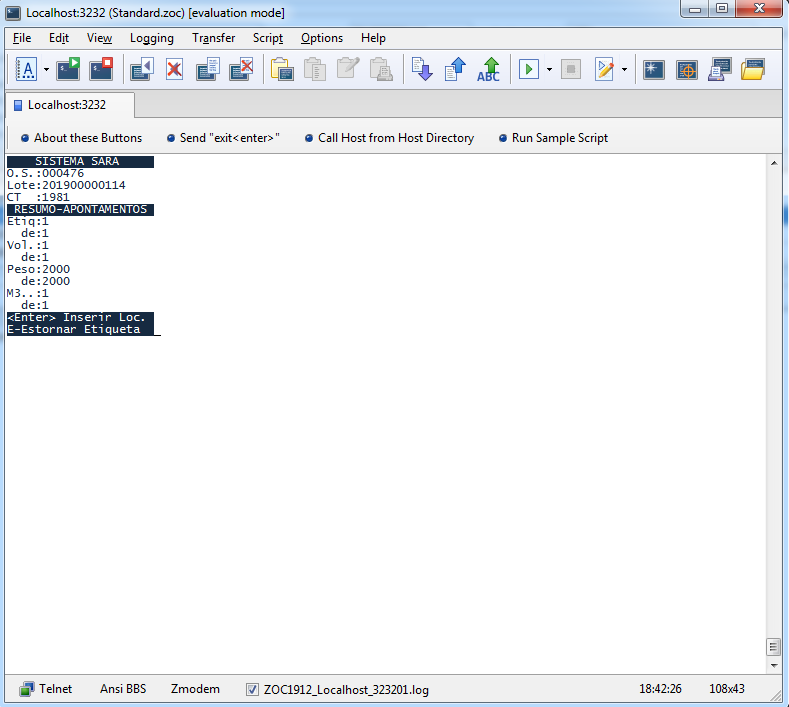Screen dimensions: 789x707
Task: Open the Transfer menu
Action: tap(213, 38)
